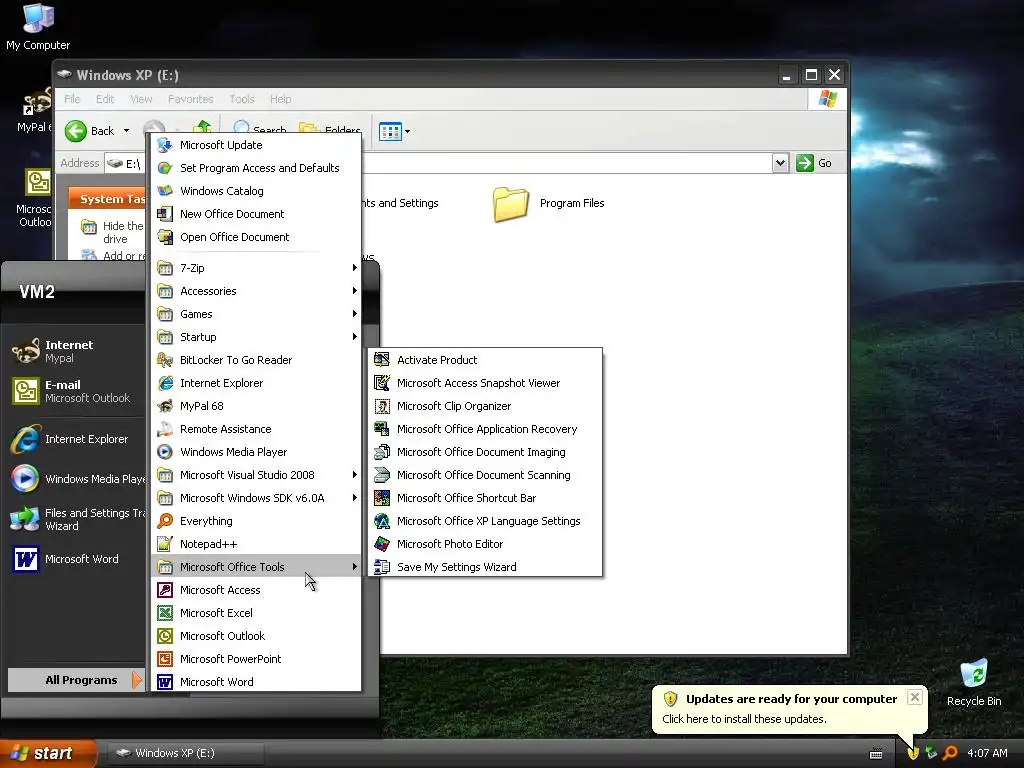Click Open Office Document entry
This screenshot has height=768, width=1024.
[256, 237]
